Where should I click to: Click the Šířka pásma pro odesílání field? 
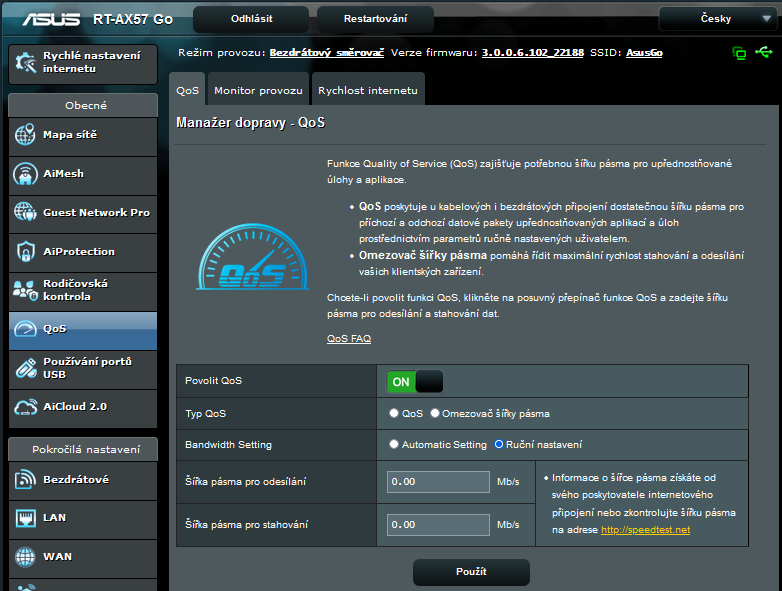[438, 482]
